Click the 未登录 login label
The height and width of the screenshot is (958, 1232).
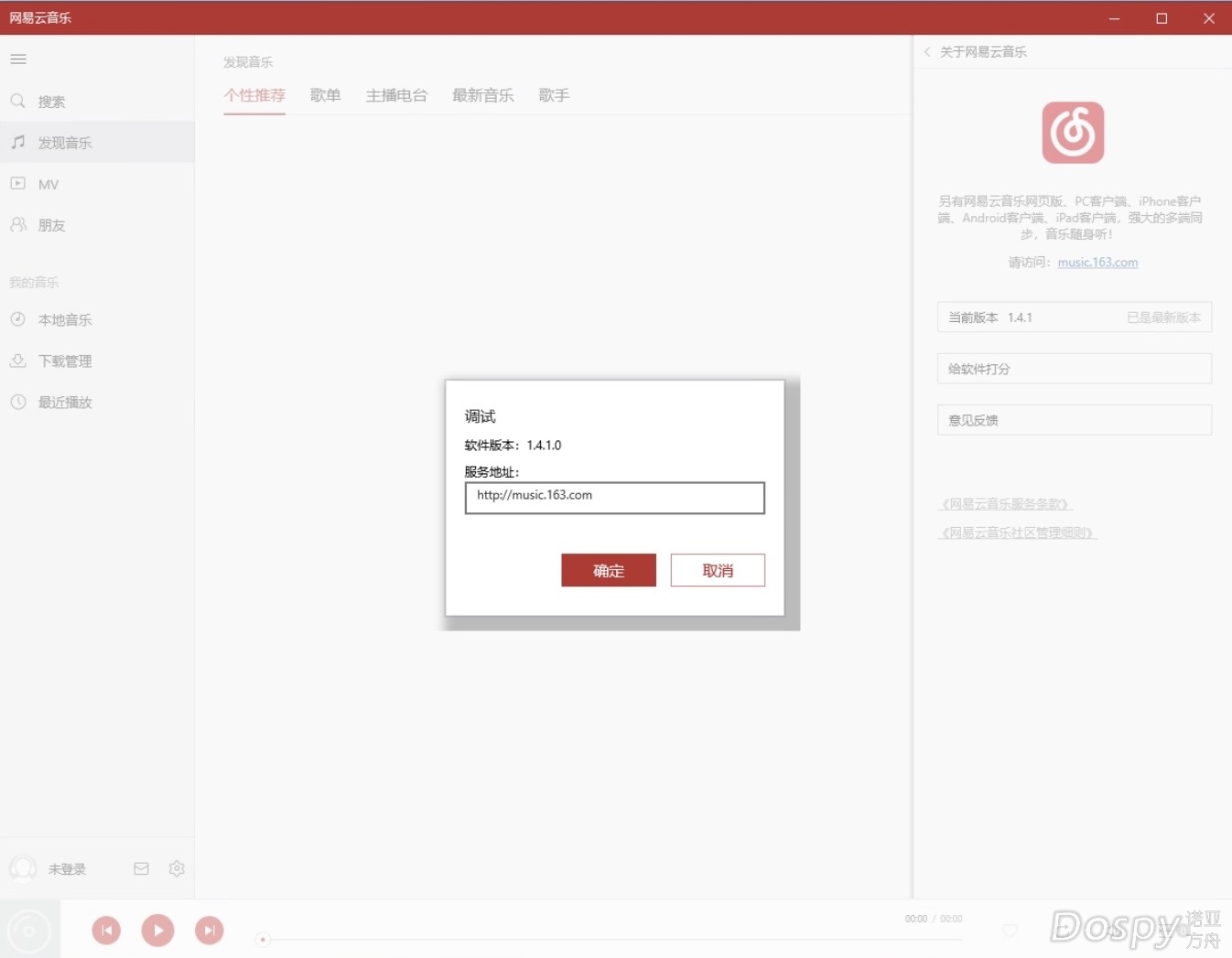pyautogui.click(x=67, y=869)
